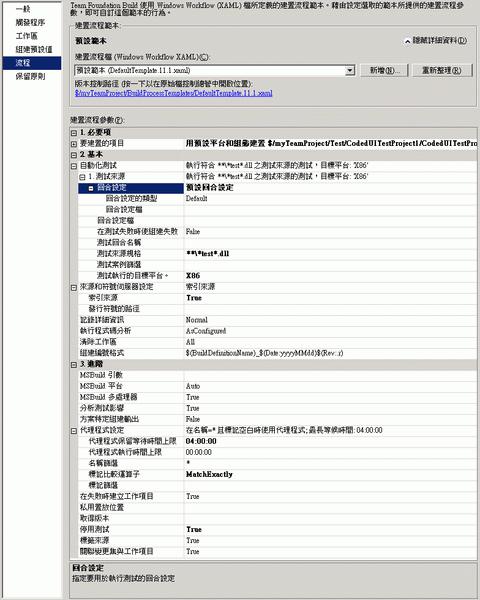Collapse the 2. 基本 section
This screenshot has height=600, width=480.
(74, 155)
